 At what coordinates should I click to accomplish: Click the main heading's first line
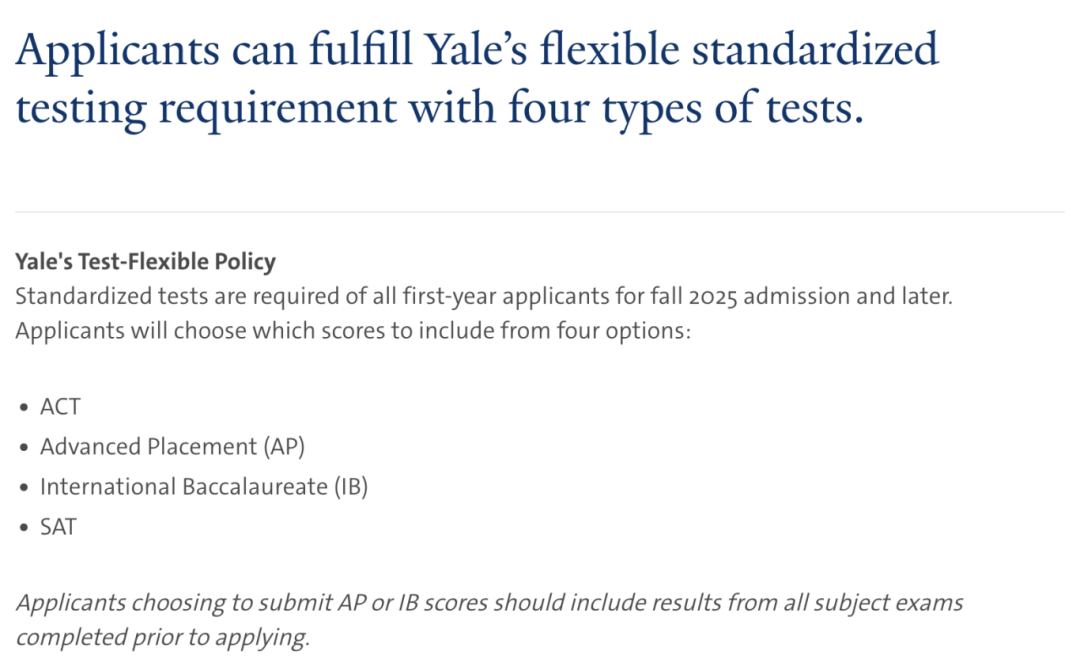tap(477, 50)
